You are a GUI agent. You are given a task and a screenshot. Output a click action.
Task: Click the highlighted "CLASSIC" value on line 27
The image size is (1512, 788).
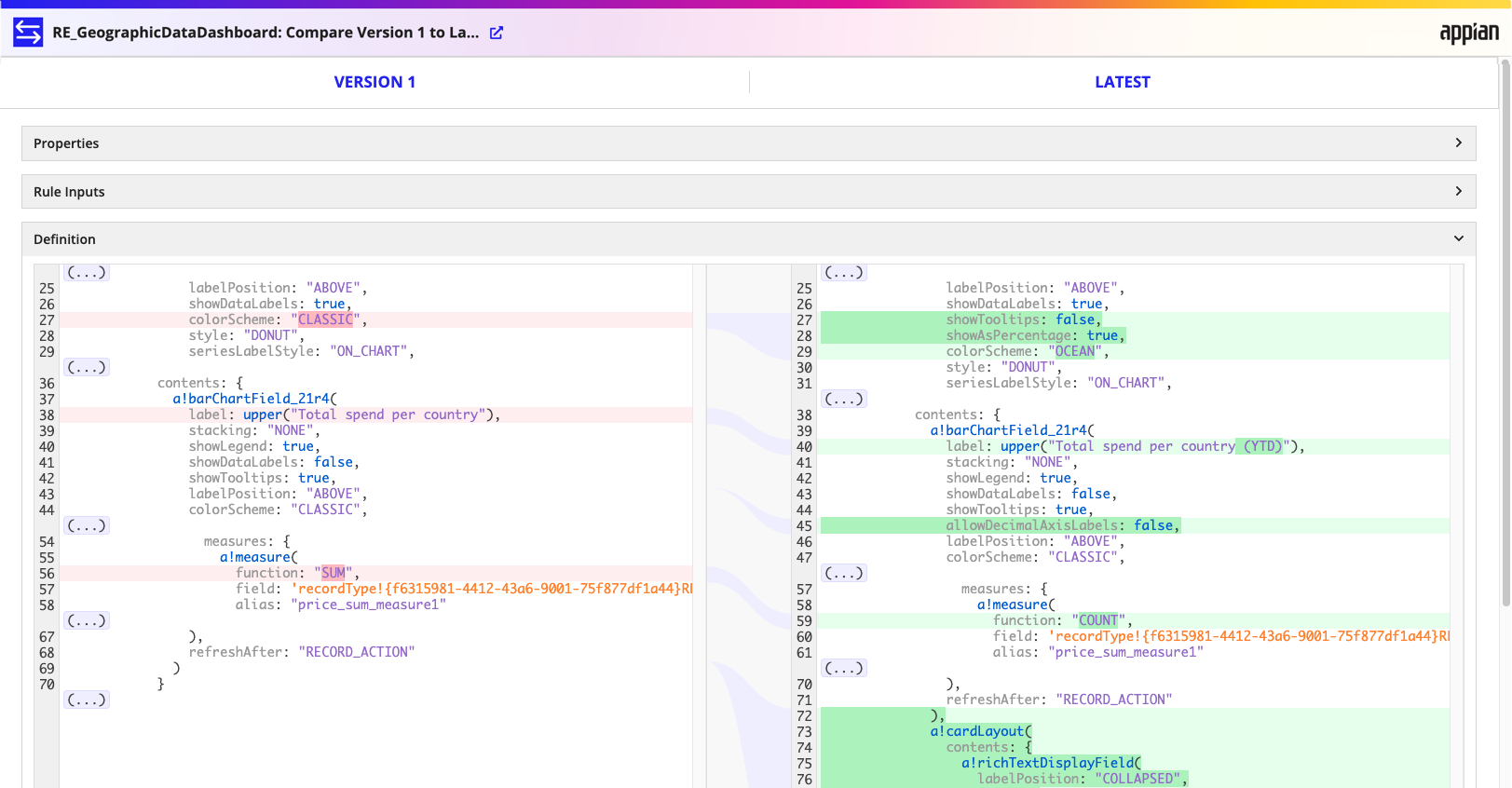tap(325, 319)
